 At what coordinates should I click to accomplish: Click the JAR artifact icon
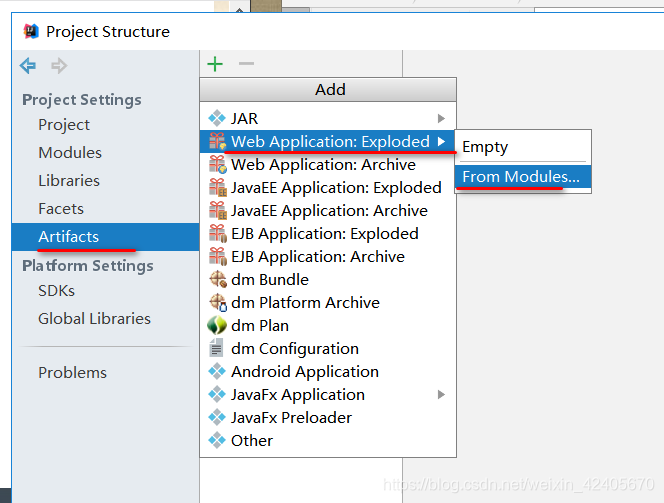pyautogui.click(x=217, y=118)
